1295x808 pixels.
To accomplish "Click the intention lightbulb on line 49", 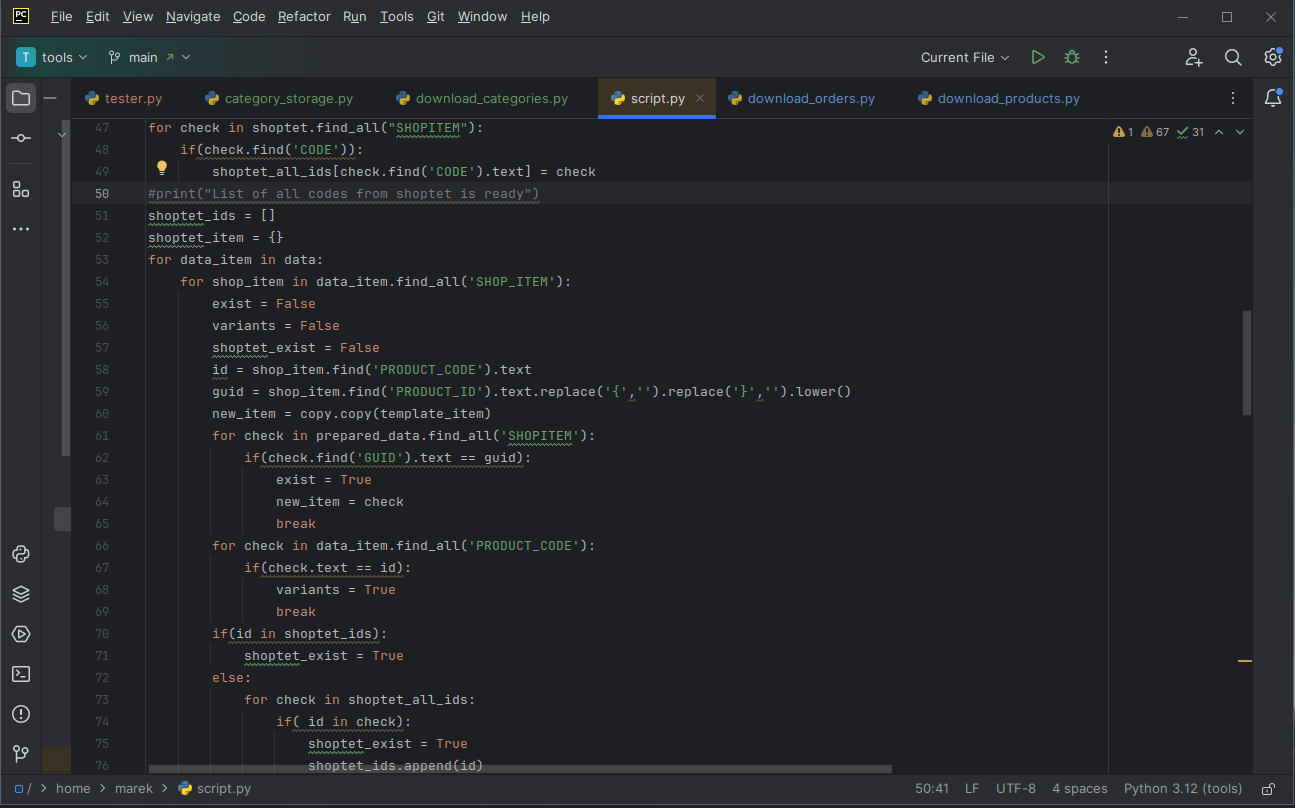I will click(x=162, y=169).
